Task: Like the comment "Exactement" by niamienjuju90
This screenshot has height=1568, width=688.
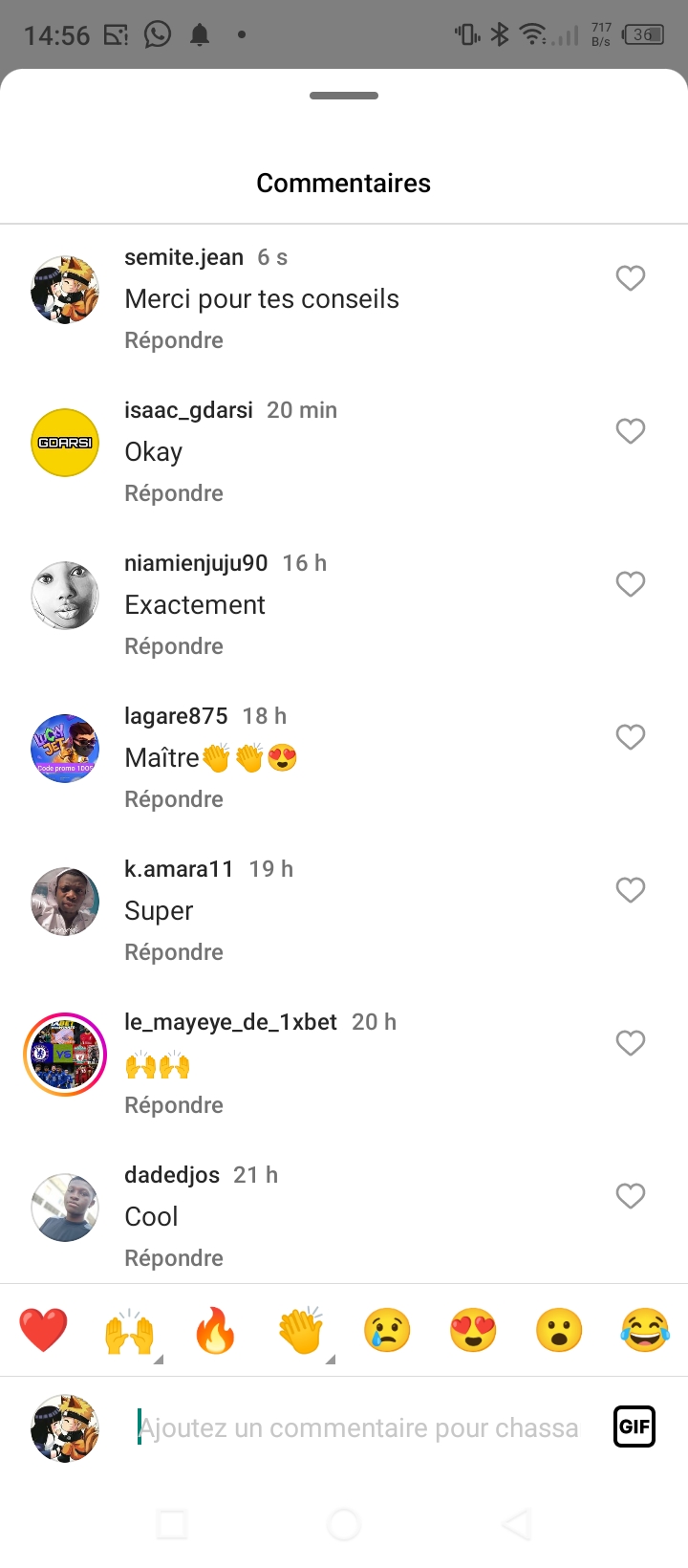Action: tap(631, 584)
